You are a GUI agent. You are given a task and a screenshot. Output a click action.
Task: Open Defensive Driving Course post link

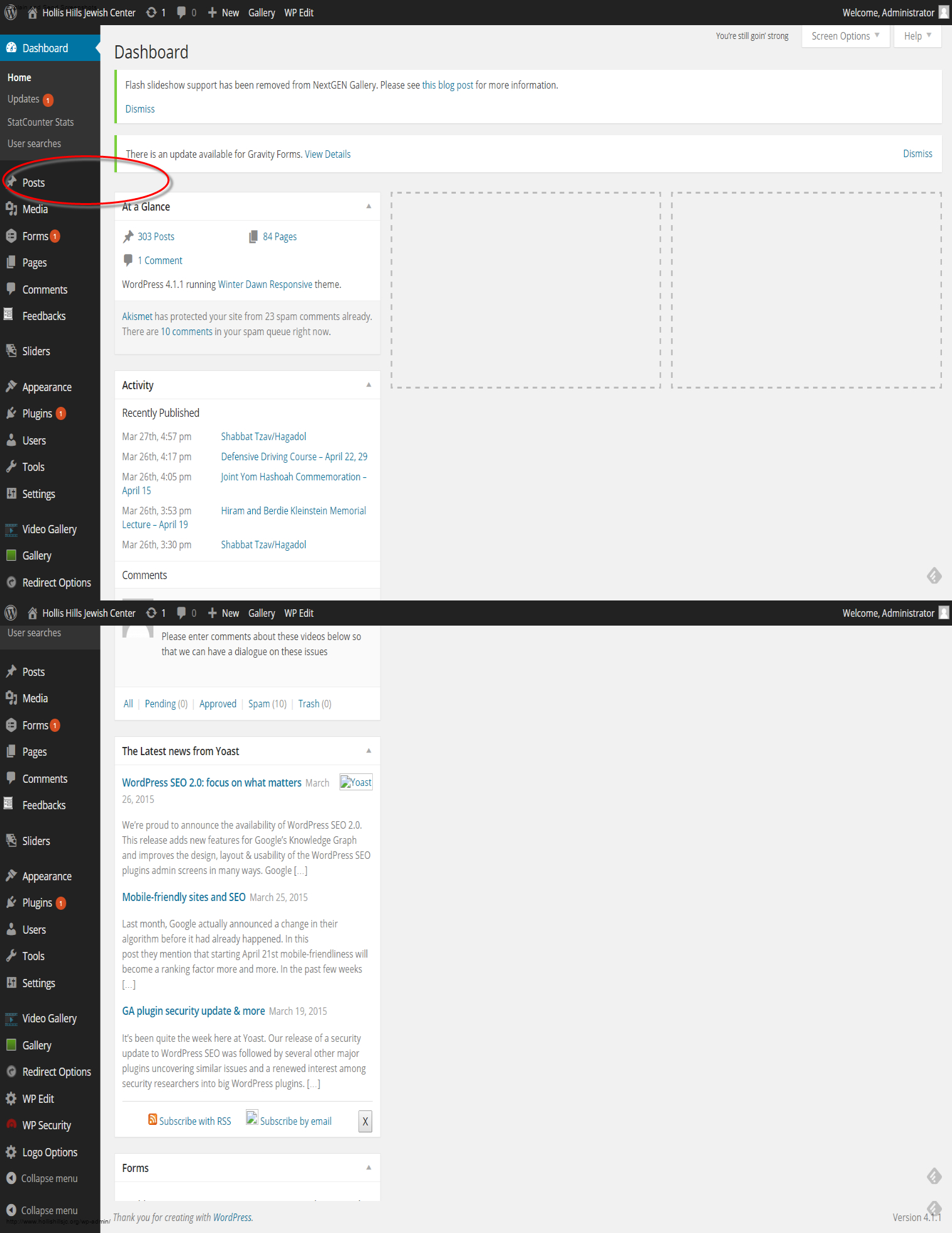[x=294, y=456]
